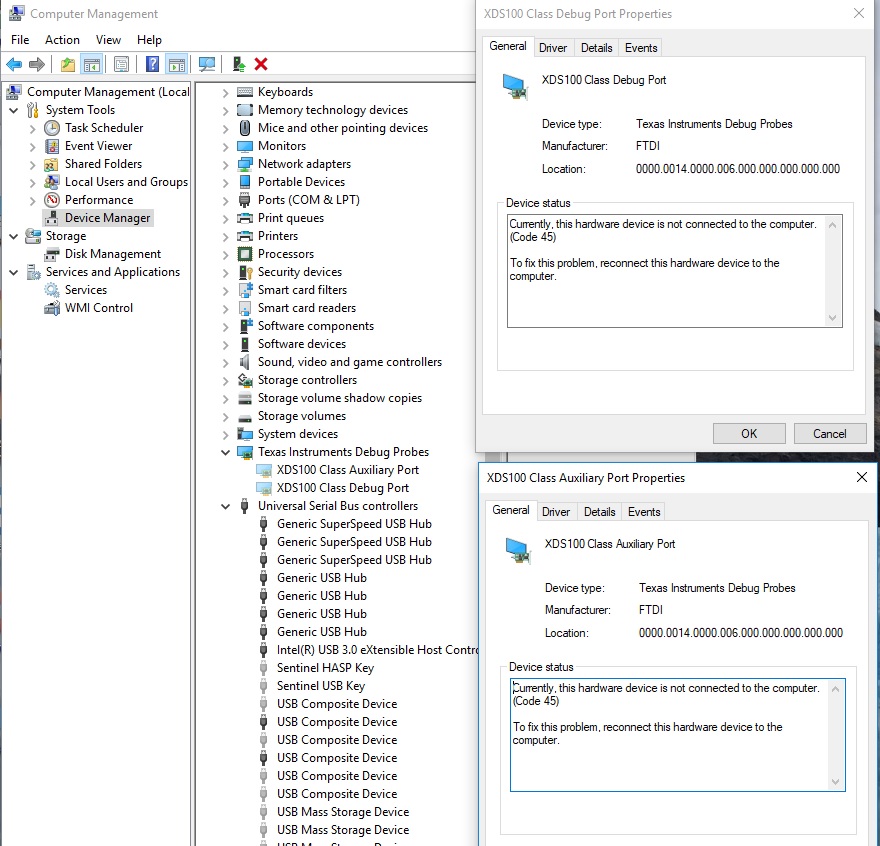Expand the Smart card readers category

225,309
